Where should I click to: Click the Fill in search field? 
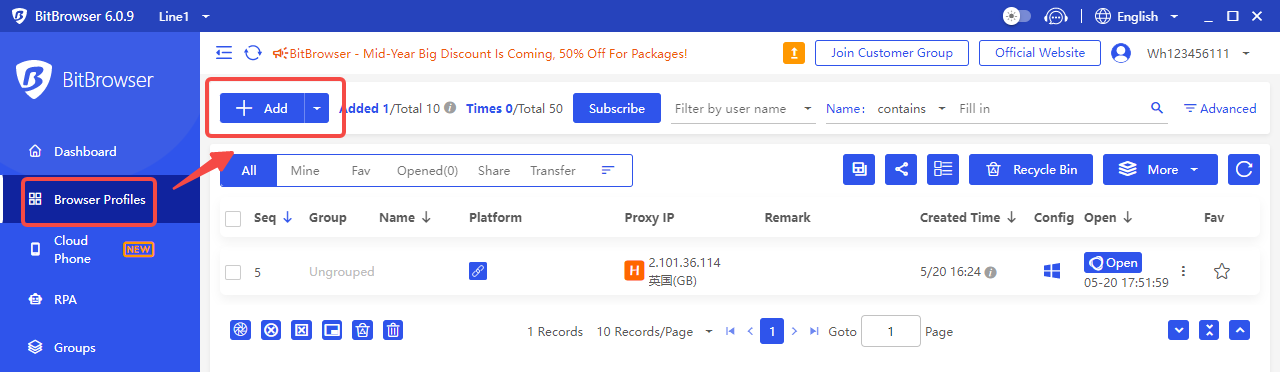click(1050, 108)
